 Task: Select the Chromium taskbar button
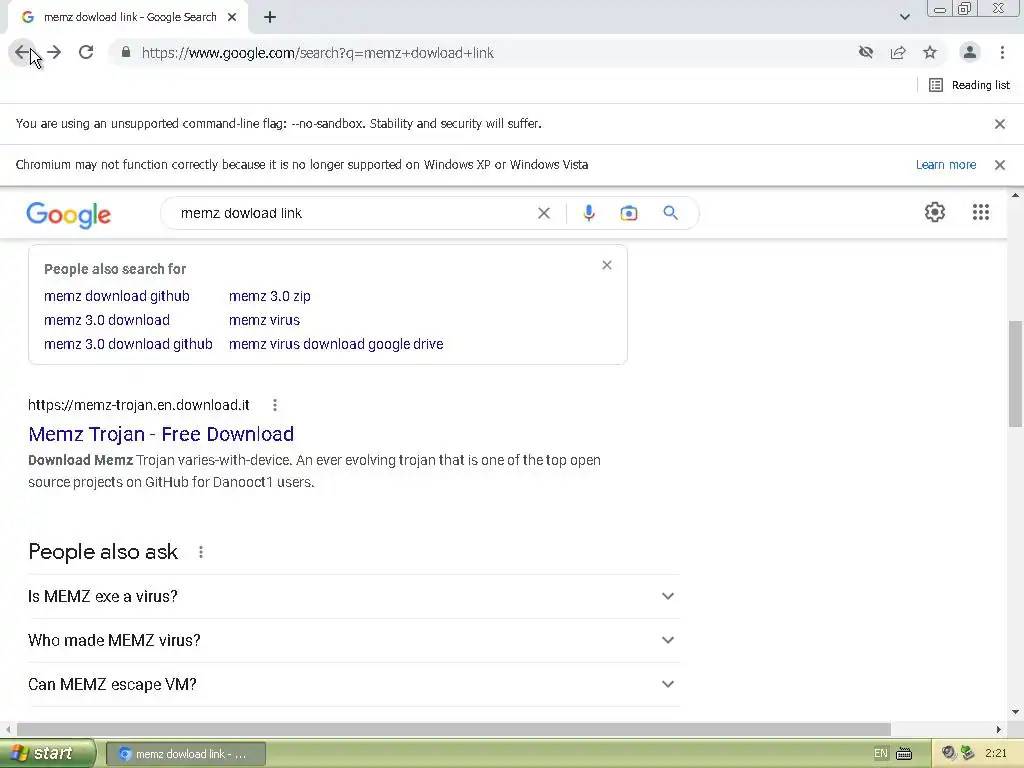pos(186,754)
